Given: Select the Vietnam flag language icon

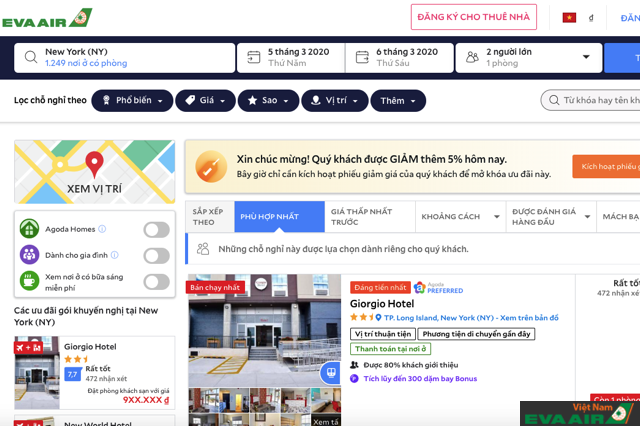Looking at the screenshot, I should tap(569, 18).
